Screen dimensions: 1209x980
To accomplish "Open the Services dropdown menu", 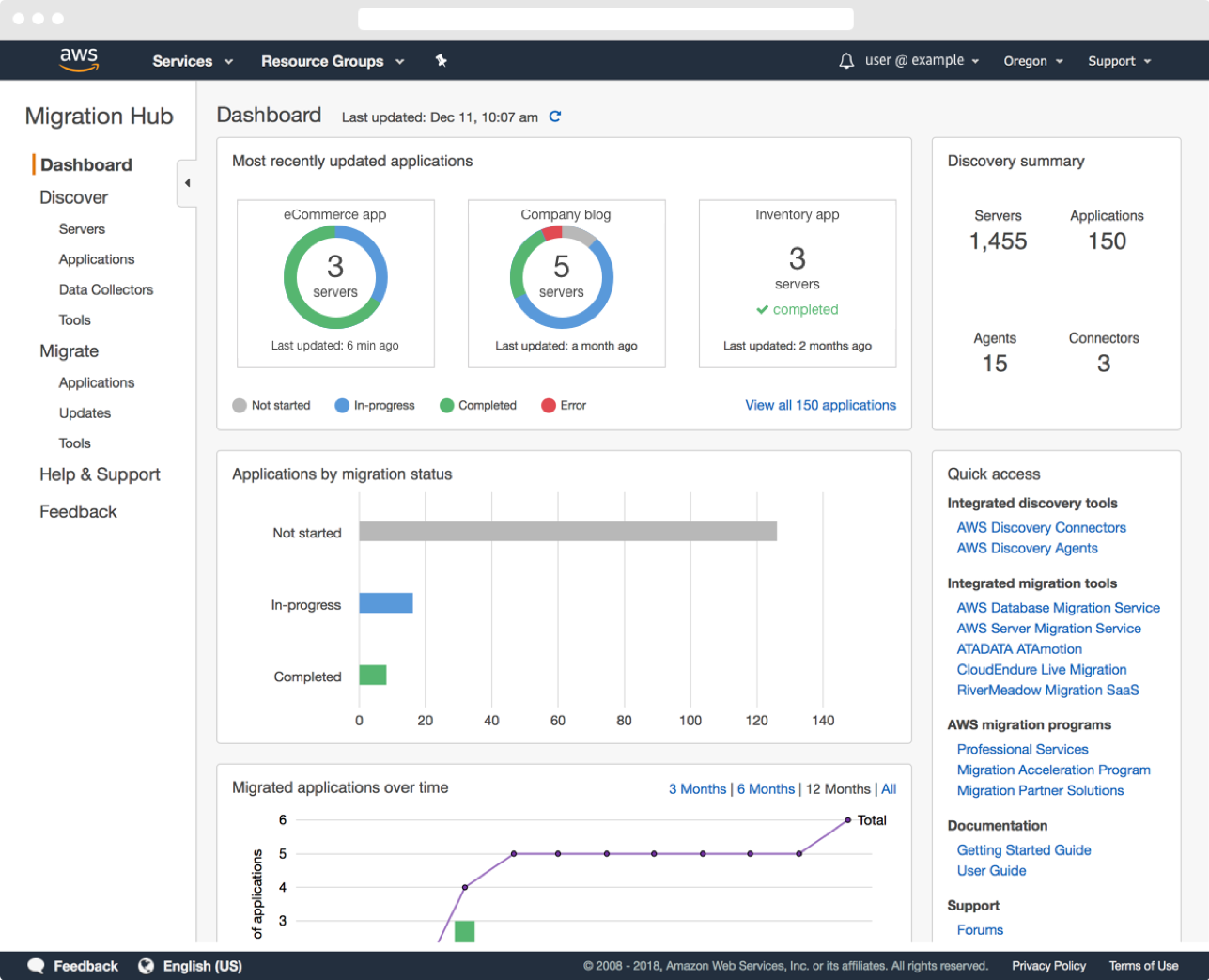I will 192,61.
